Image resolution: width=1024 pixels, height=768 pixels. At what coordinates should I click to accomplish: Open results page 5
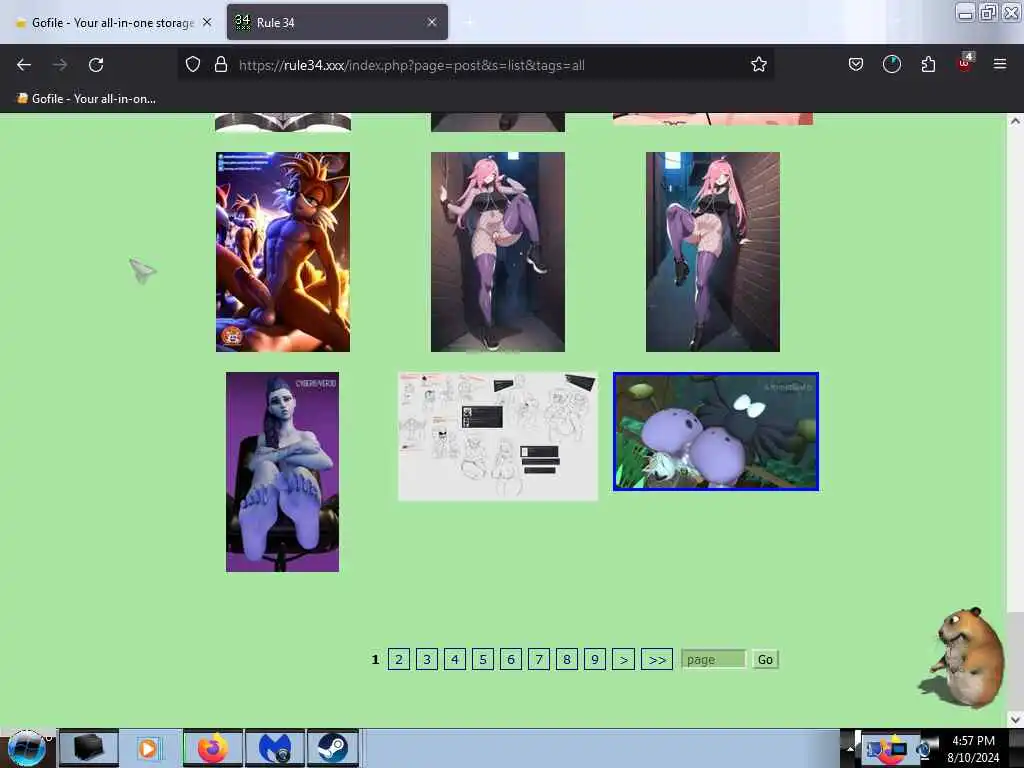pyautogui.click(x=483, y=660)
